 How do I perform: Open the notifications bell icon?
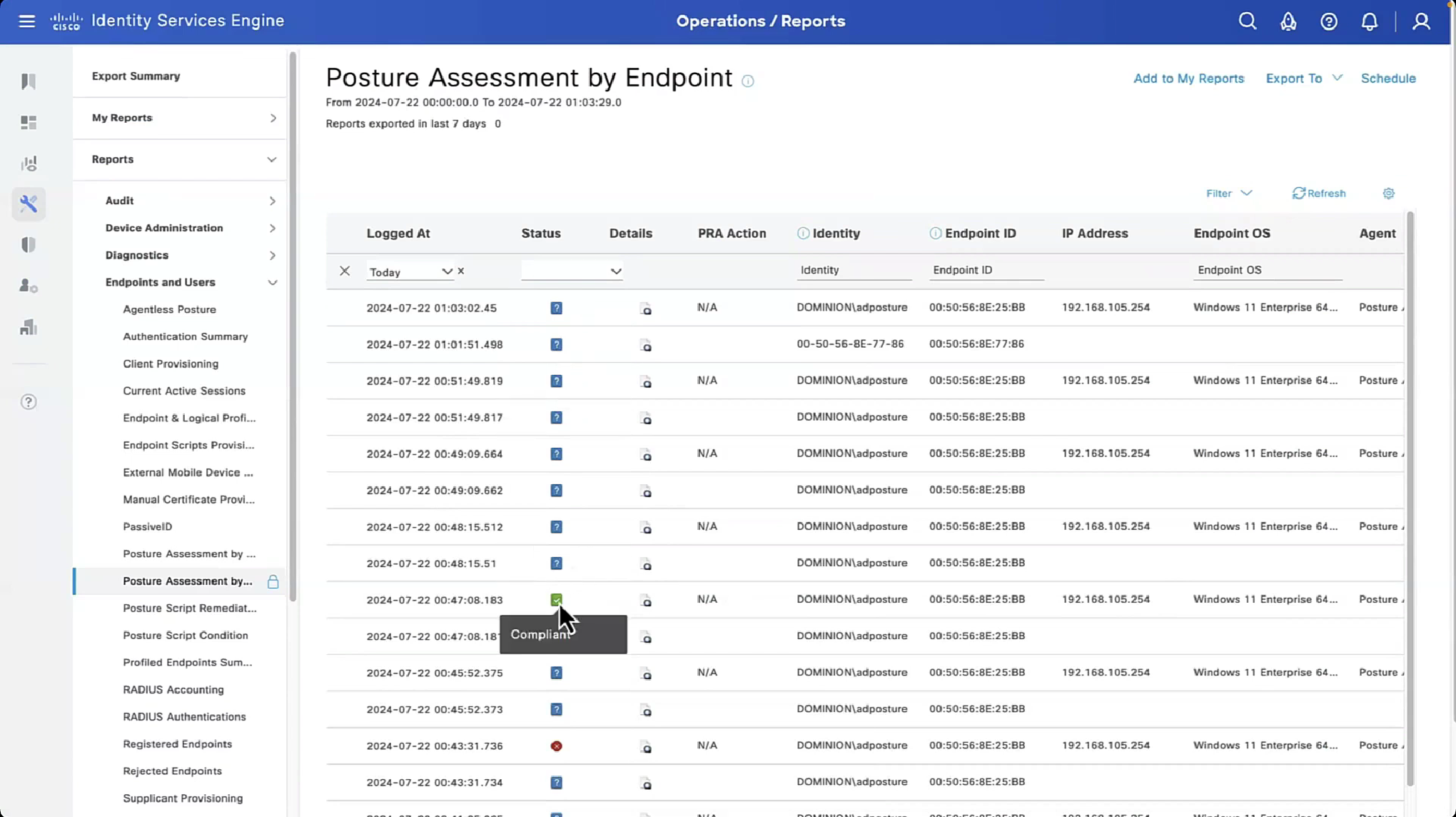pos(1369,21)
